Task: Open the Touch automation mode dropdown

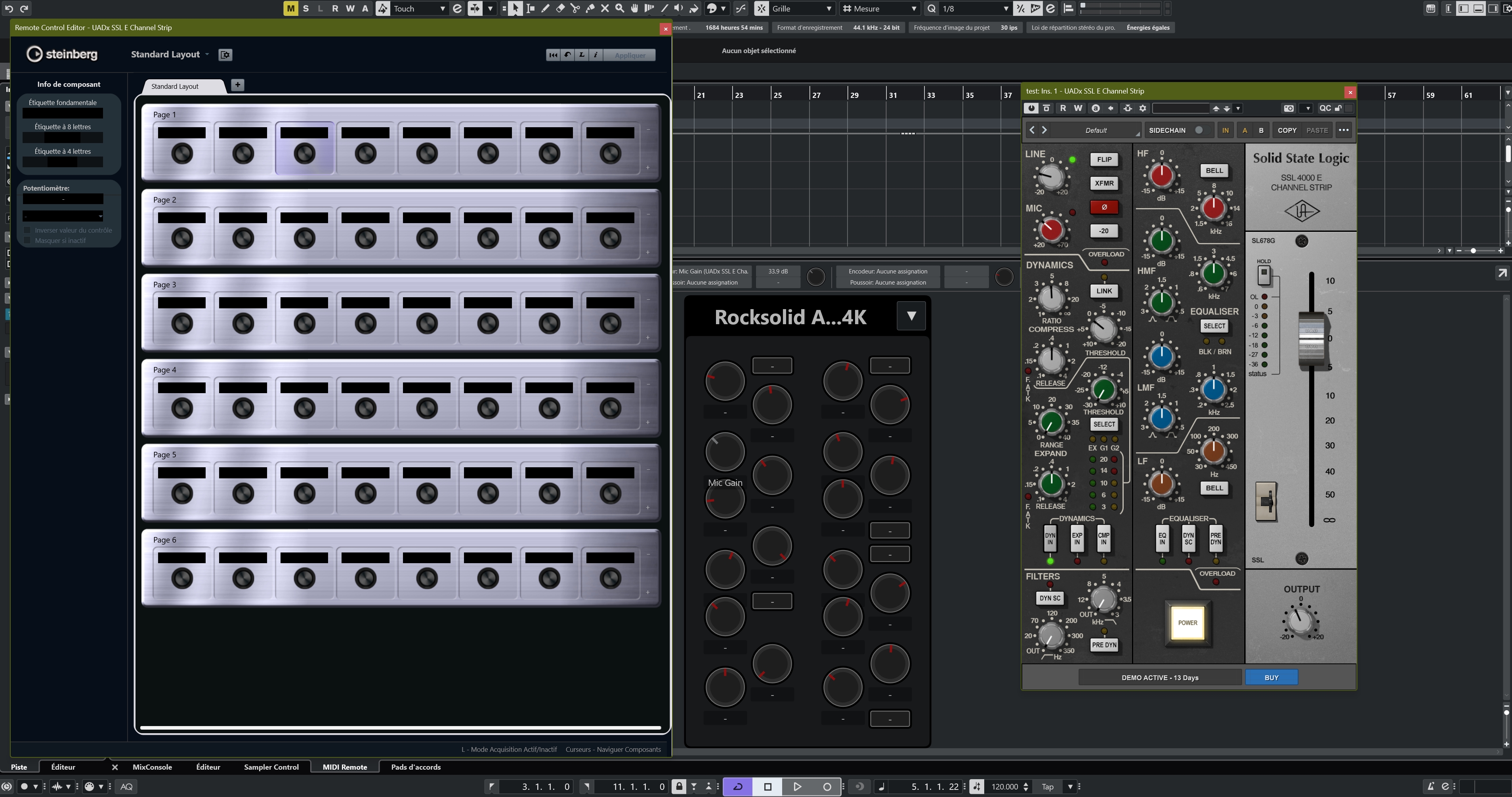Action: point(420,8)
